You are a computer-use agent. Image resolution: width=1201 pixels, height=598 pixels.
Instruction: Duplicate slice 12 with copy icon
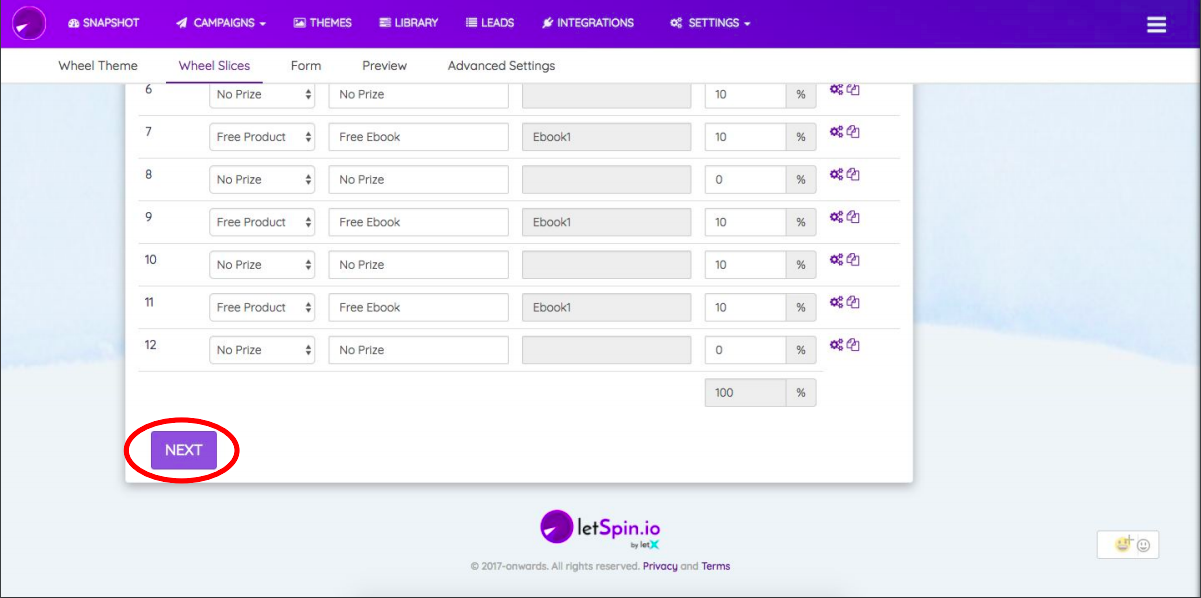point(853,345)
